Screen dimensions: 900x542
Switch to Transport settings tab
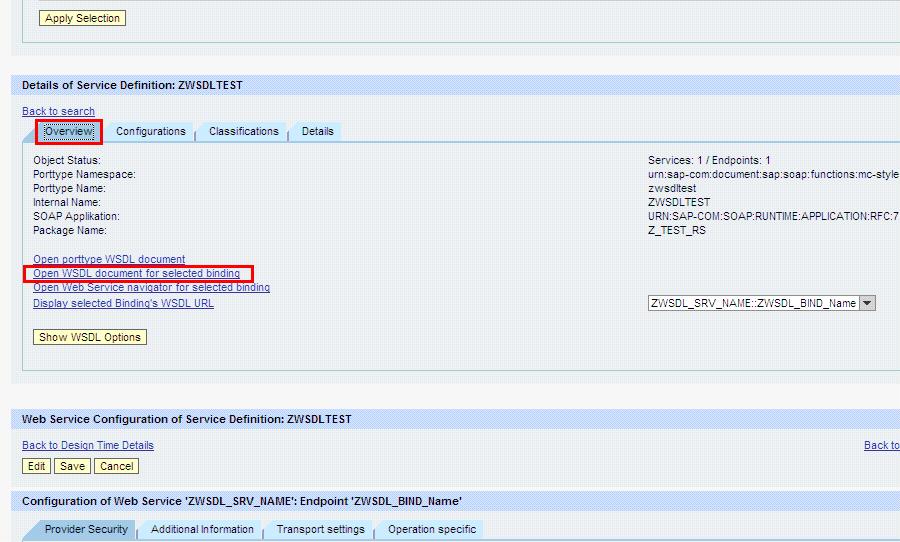pyautogui.click(x=320, y=529)
